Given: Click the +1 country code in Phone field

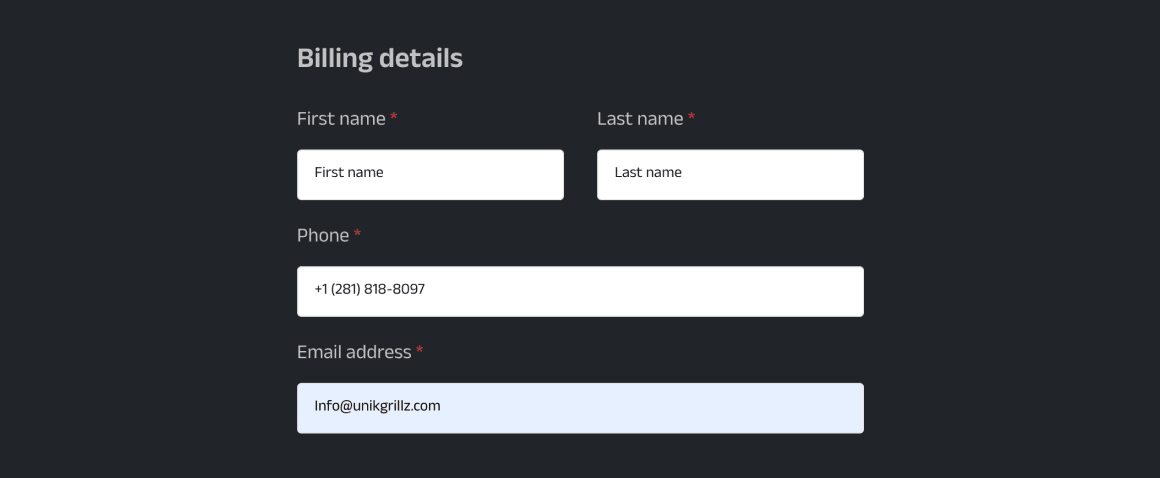Looking at the screenshot, I should pos(321,289).
